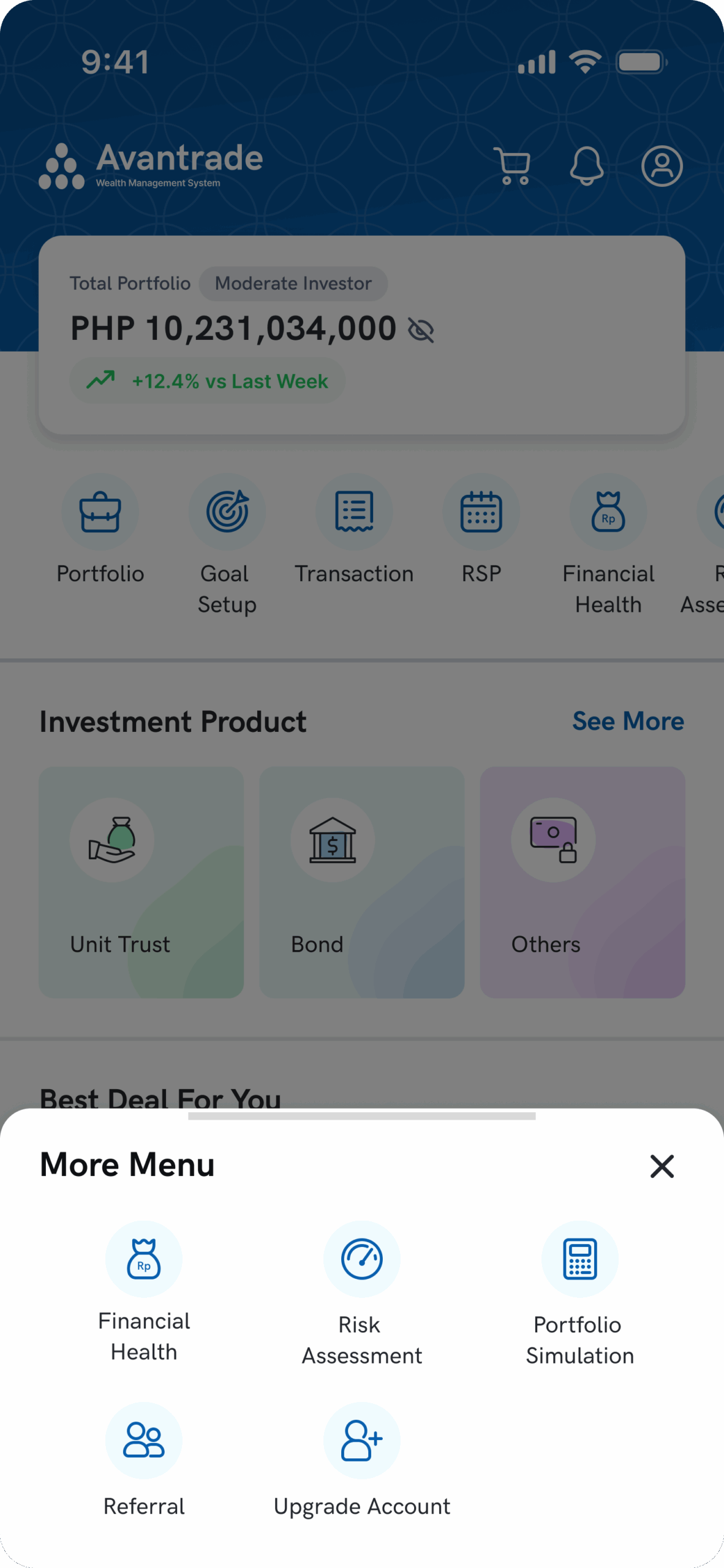Select Risk Assessment in More Menu
This screenshot has height=1568, width=724.
pyautogui.click(x=362, y=1259)
